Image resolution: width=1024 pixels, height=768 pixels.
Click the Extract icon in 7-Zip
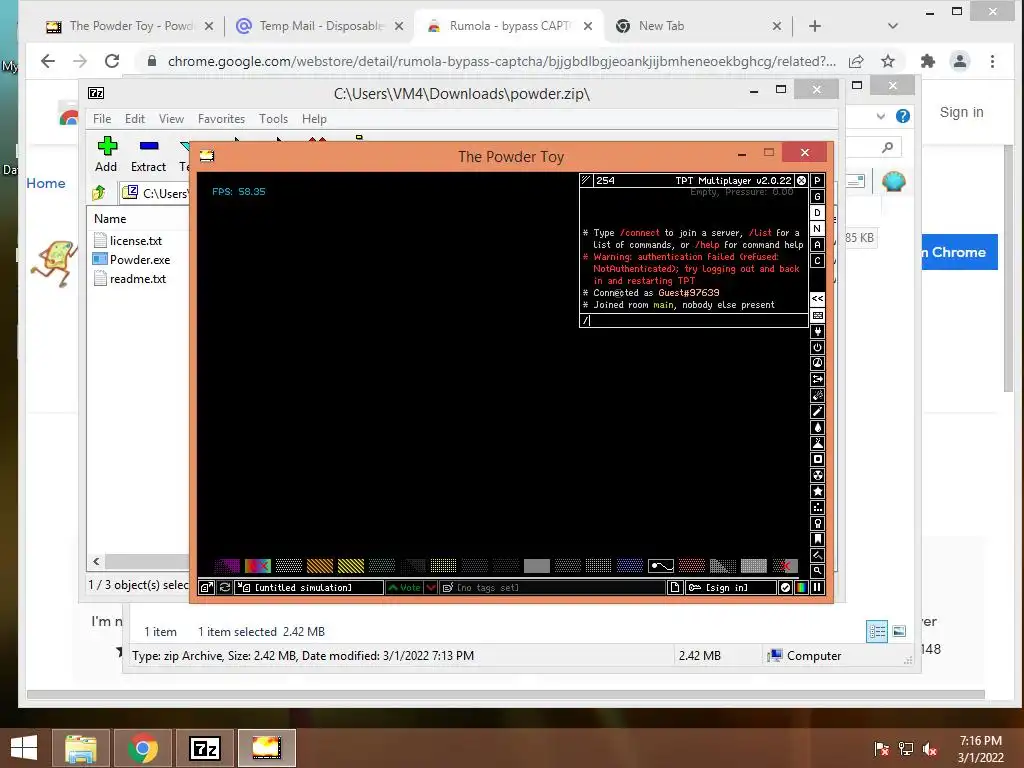click(148, 155)
